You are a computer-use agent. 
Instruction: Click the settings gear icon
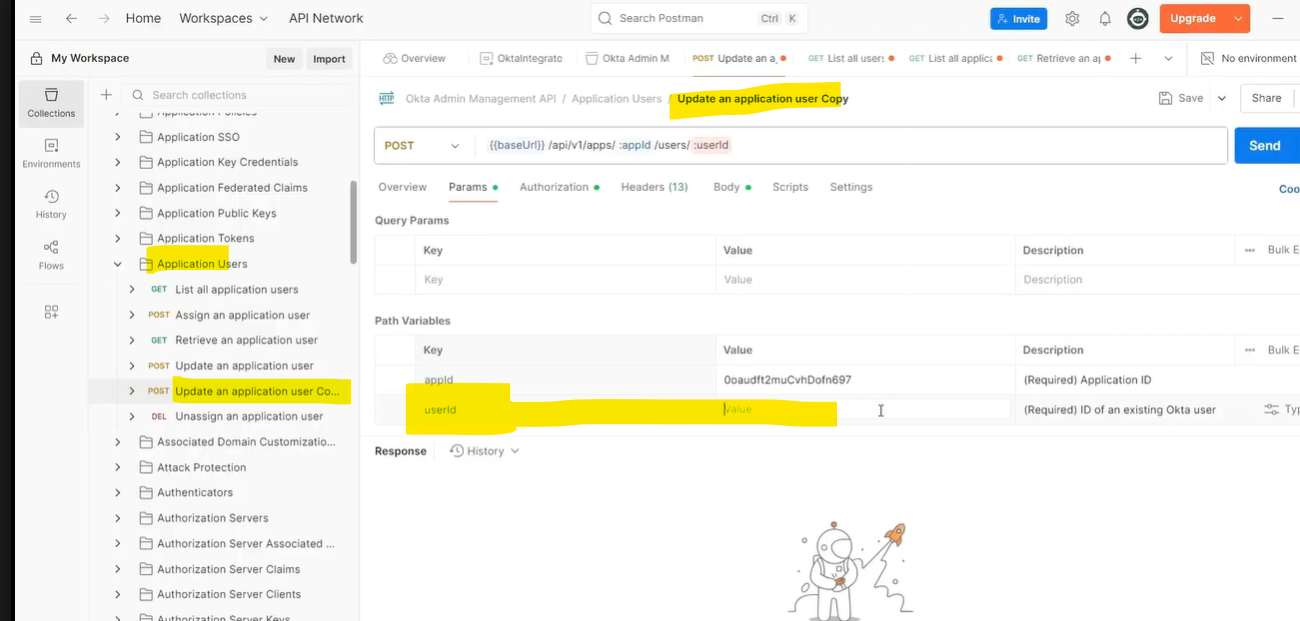click(x=1072, y=19)
